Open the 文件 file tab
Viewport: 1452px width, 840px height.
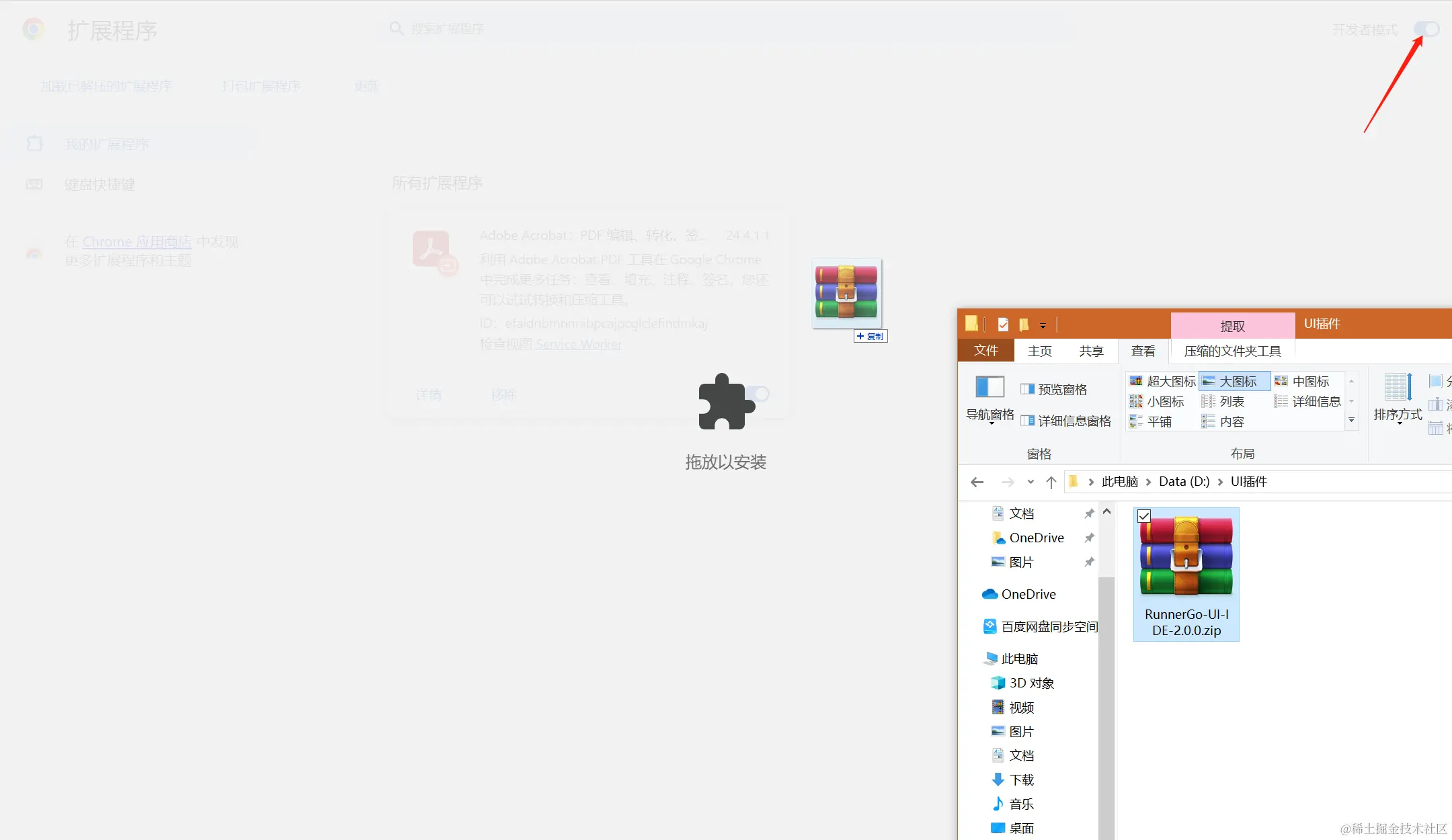pos(985,350)
